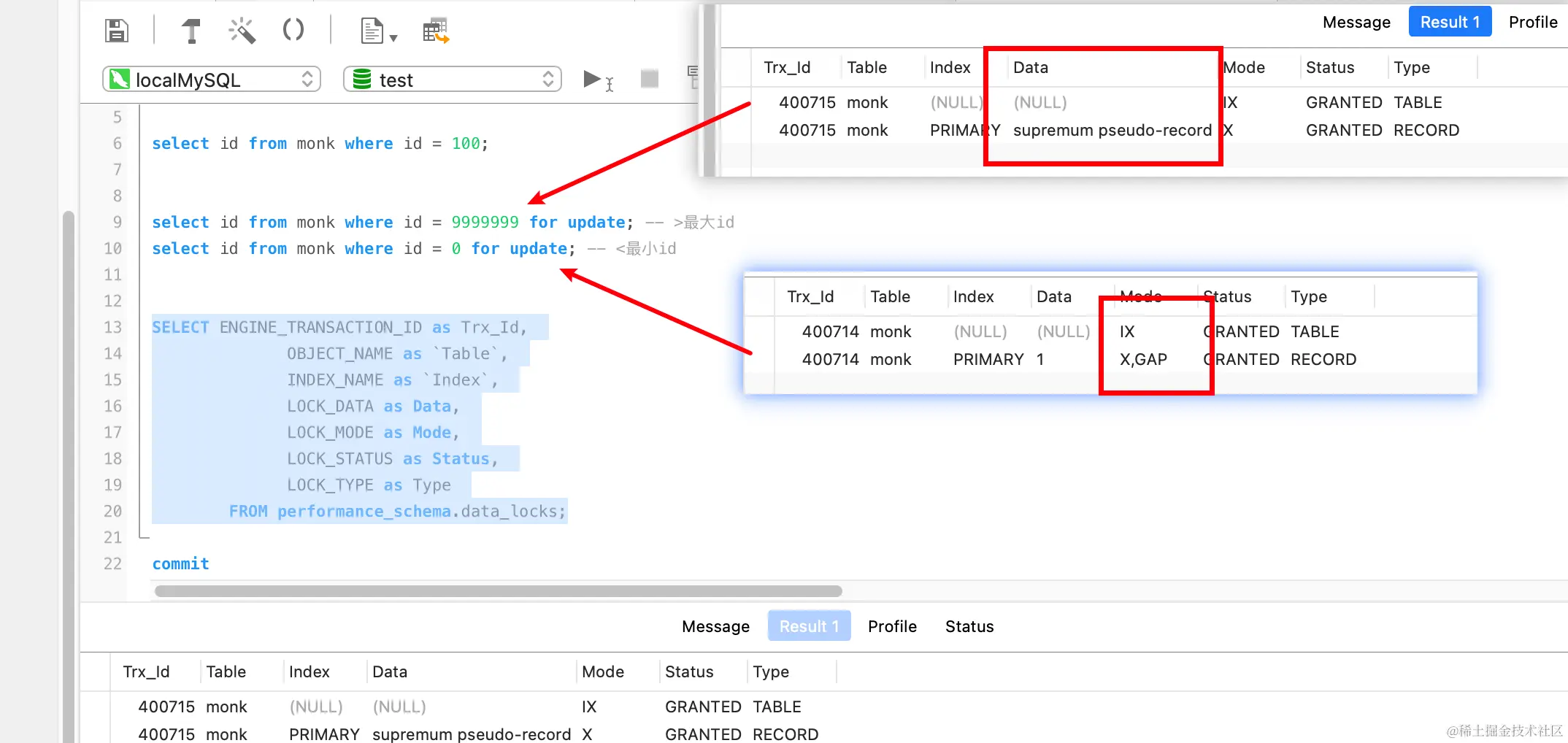Screen dimensions: 1568x743
Task: Click the Export Result table icon
Action: point(436,31)
